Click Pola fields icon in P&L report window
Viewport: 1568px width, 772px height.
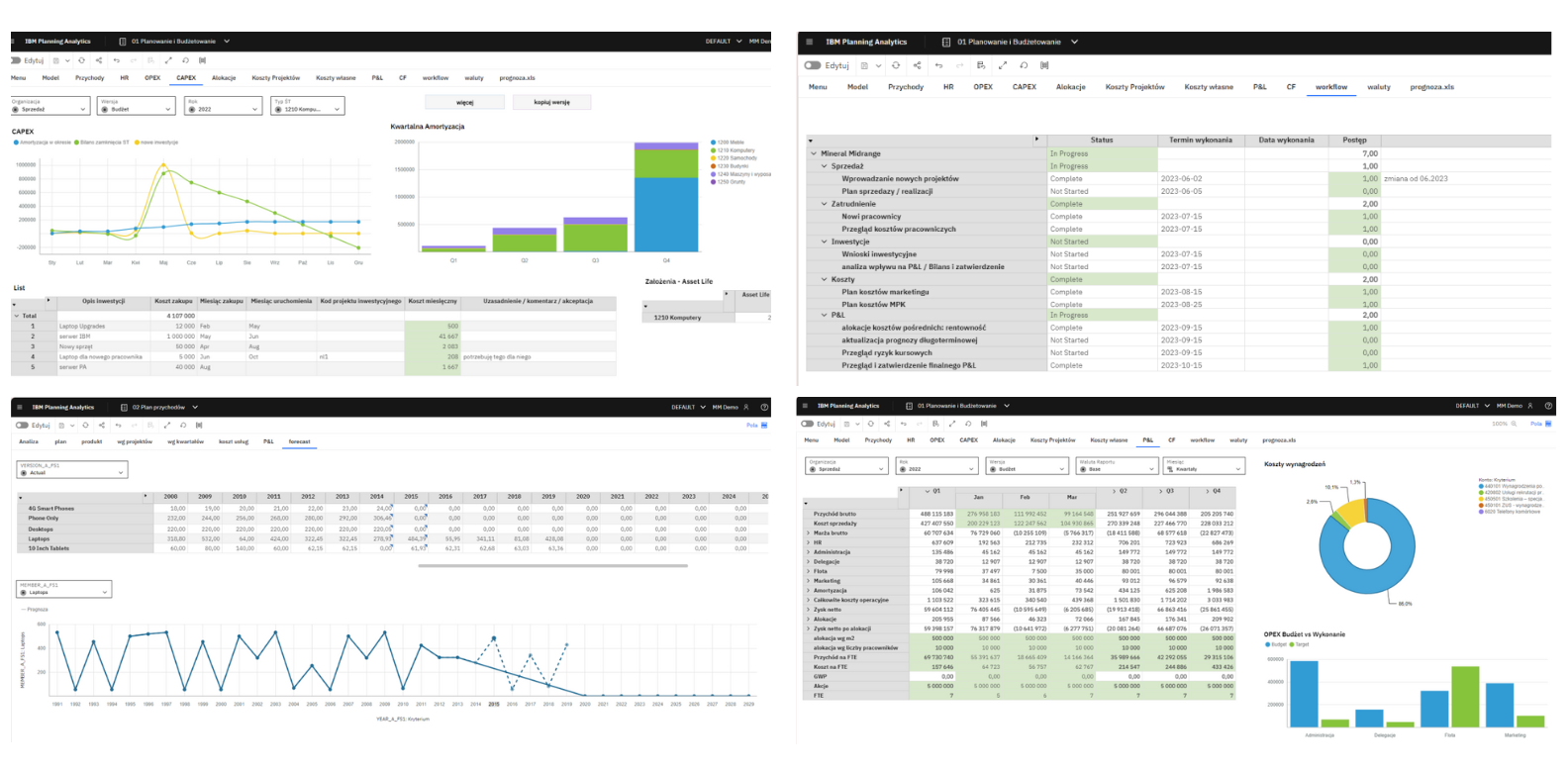pos(1549,424)
